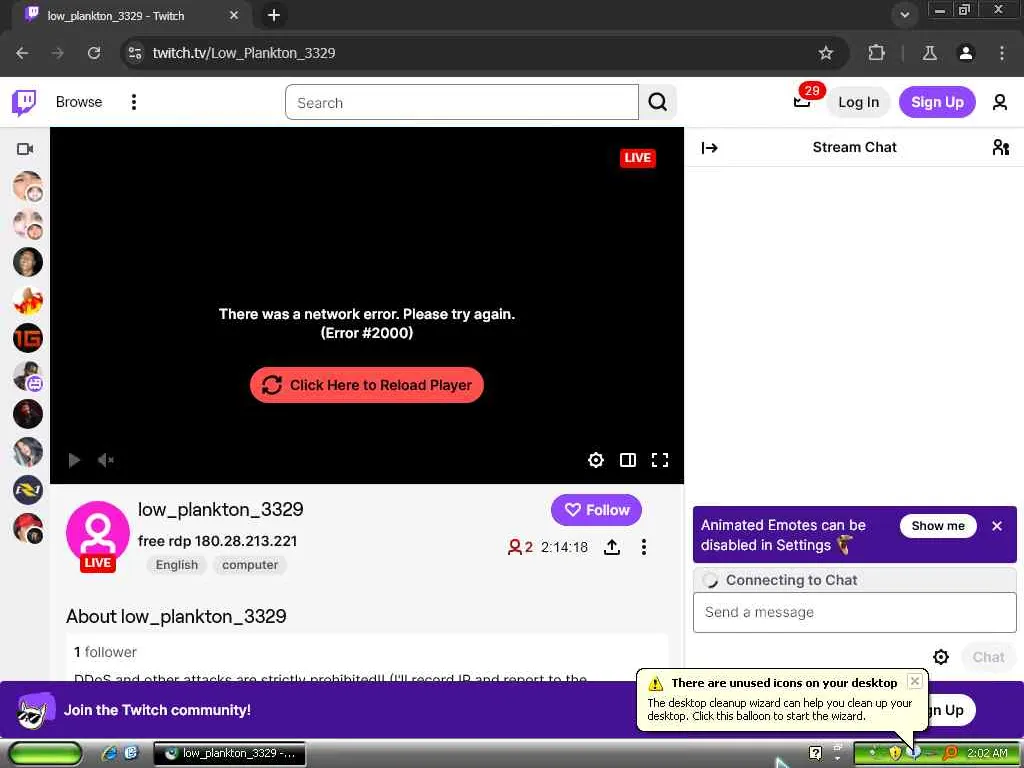Bookmark this page with the star
The height and width of the screenshot is (768, 1024).
coord(825,53)
